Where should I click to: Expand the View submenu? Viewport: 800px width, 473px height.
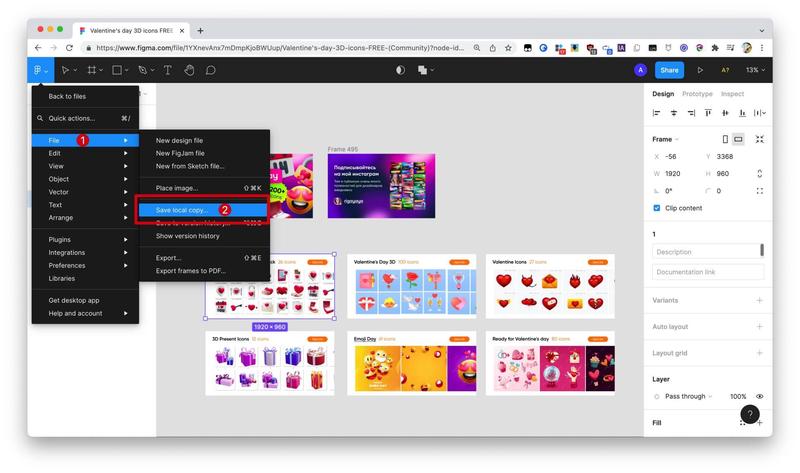(x=85, y=166)
